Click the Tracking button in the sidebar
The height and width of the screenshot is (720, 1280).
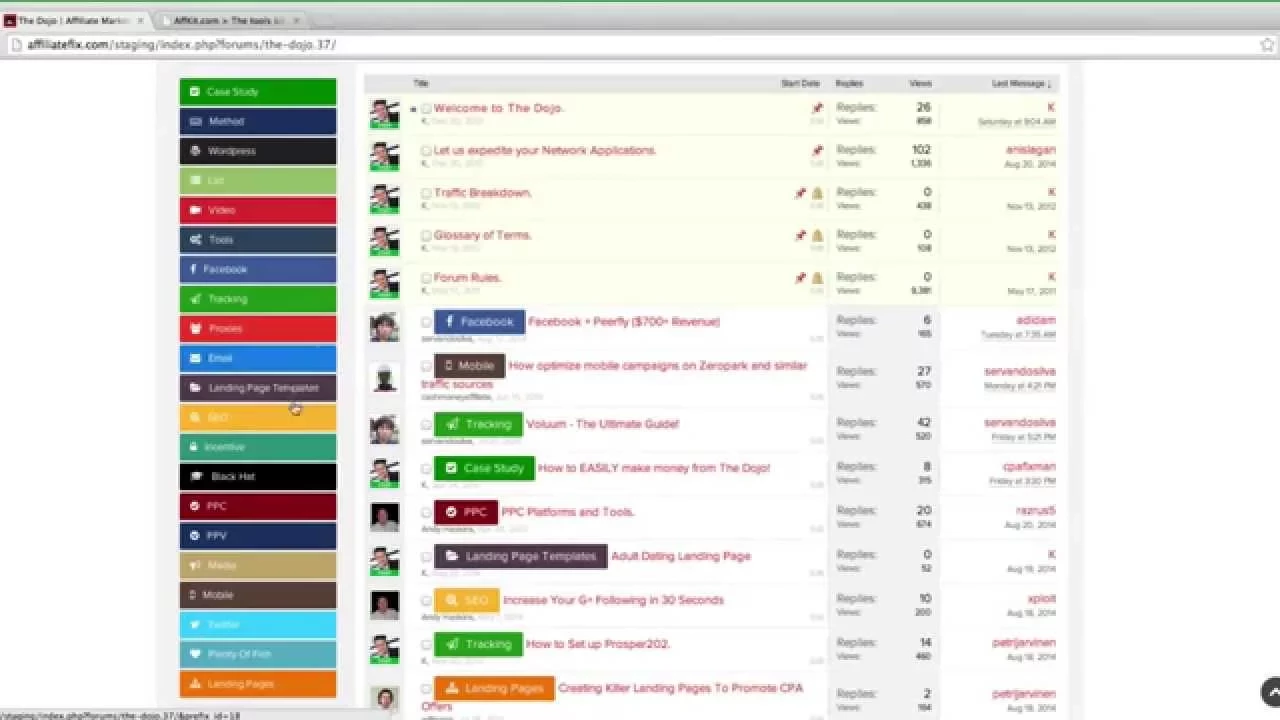pos(258,299)
